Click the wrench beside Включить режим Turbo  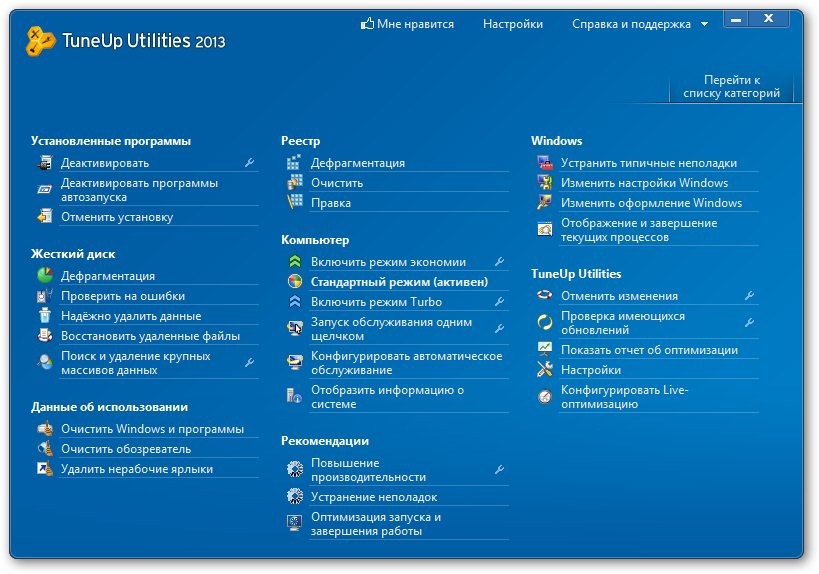[x=499, y=301]
